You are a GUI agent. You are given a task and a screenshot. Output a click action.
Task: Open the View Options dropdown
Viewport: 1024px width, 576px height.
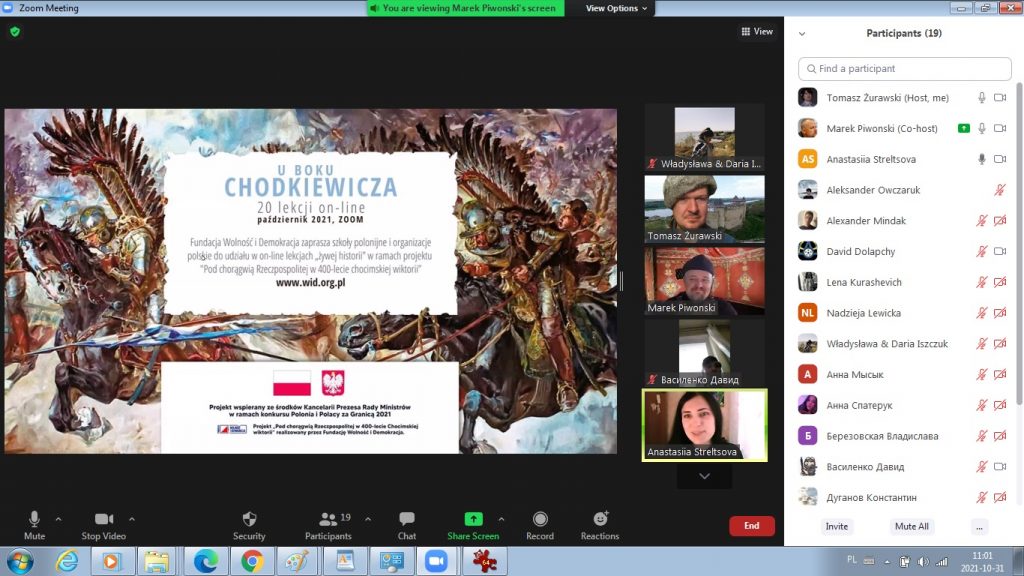tap(616, 8)
